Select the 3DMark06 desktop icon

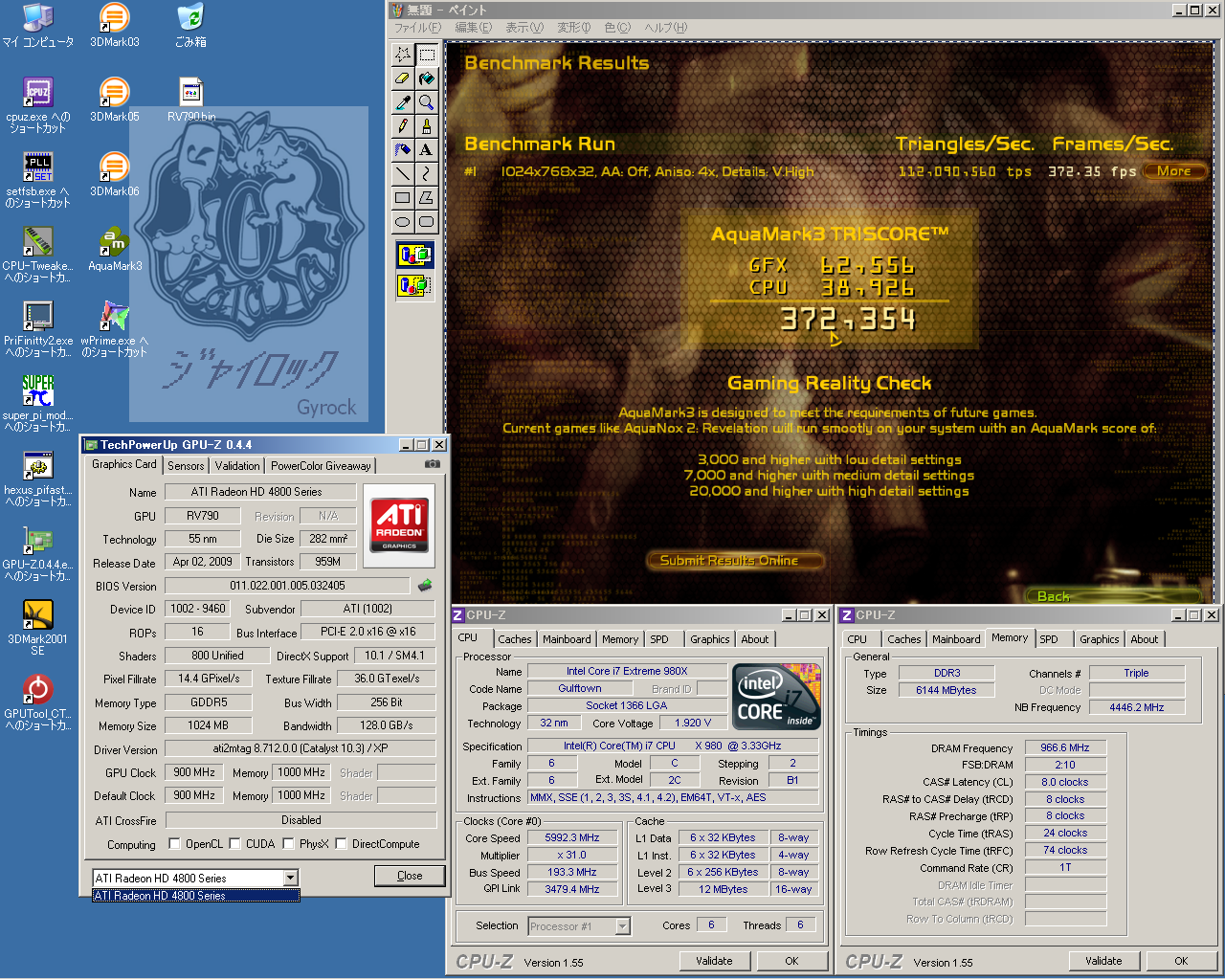pos(115,174)
